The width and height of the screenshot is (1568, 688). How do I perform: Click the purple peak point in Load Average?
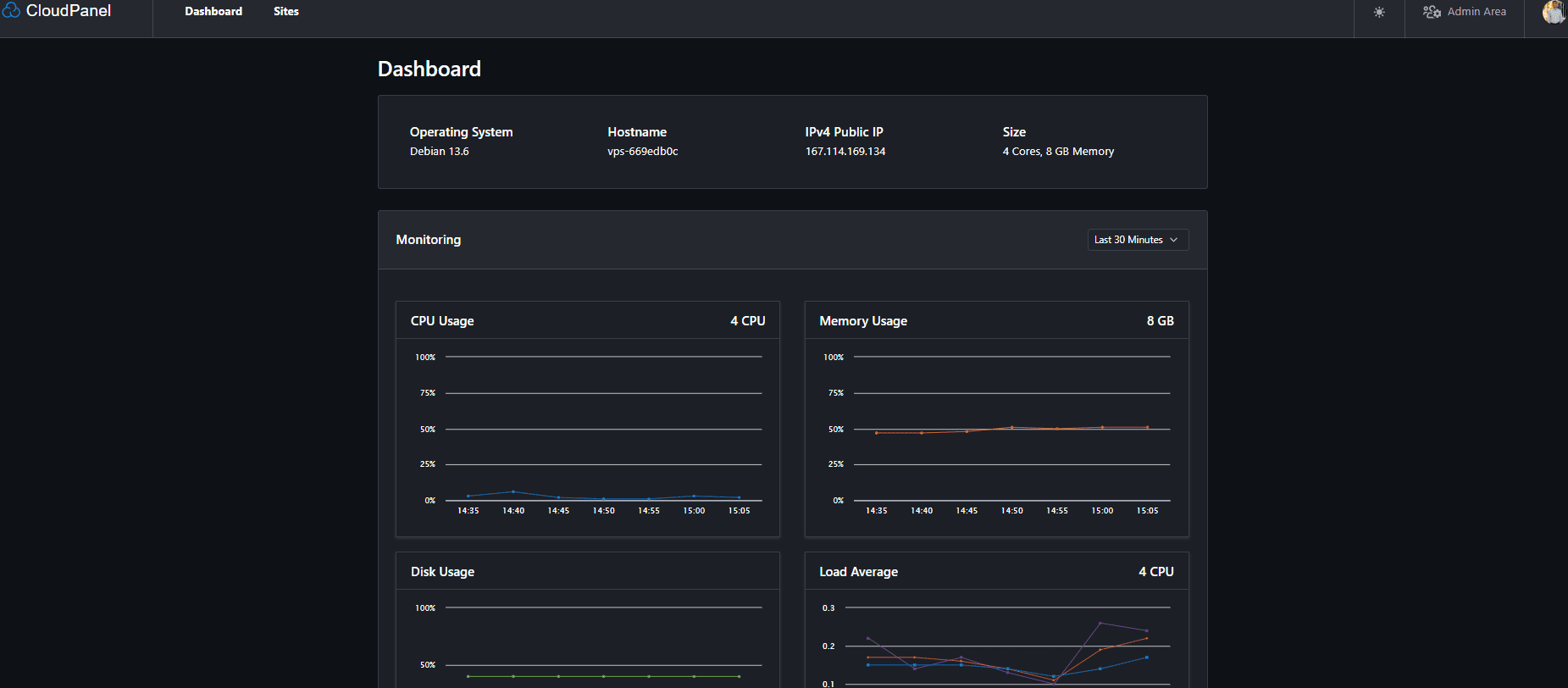[1100, 624]
